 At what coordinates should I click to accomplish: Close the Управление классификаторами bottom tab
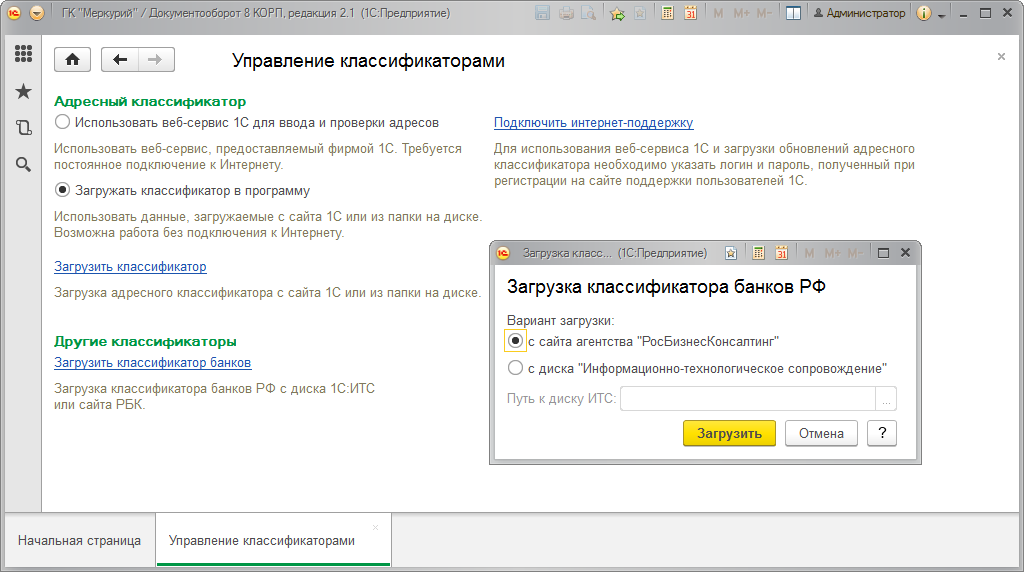click(376, 527)
